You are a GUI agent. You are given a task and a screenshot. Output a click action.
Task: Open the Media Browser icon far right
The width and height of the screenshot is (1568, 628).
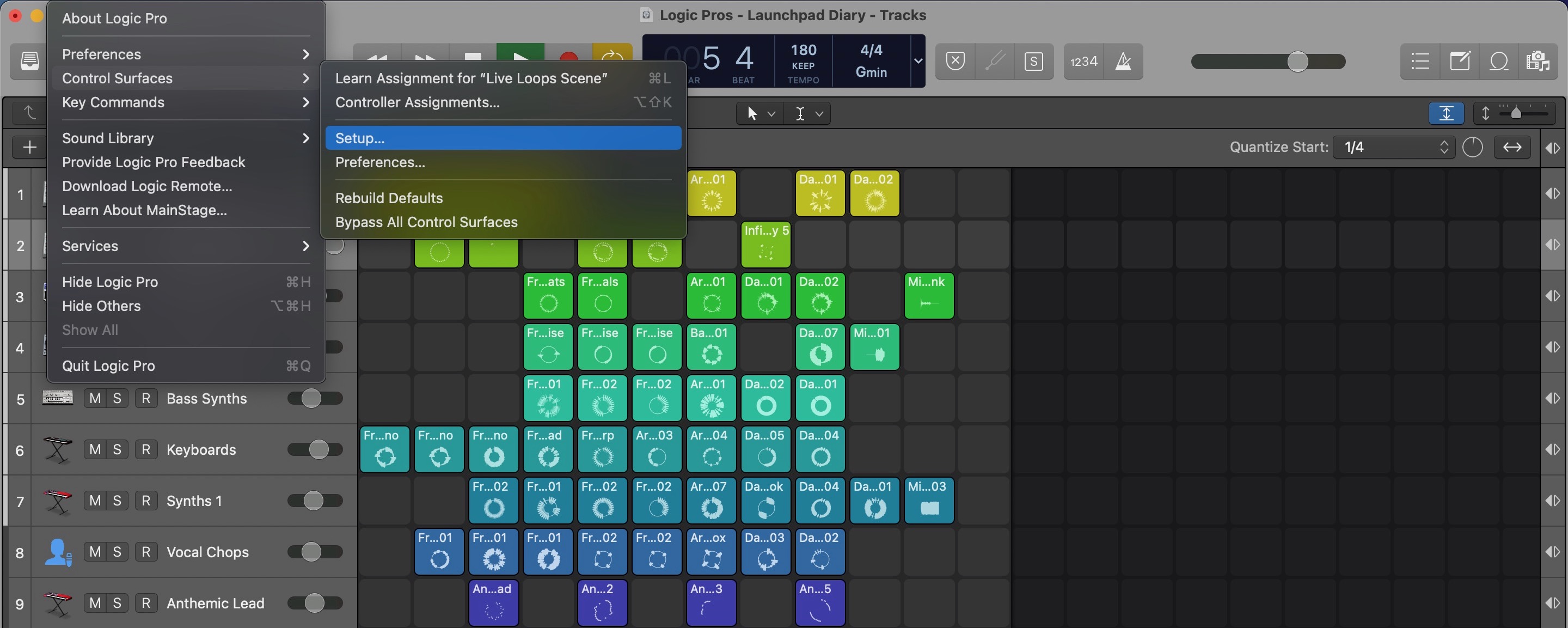tap(1538, 62)
